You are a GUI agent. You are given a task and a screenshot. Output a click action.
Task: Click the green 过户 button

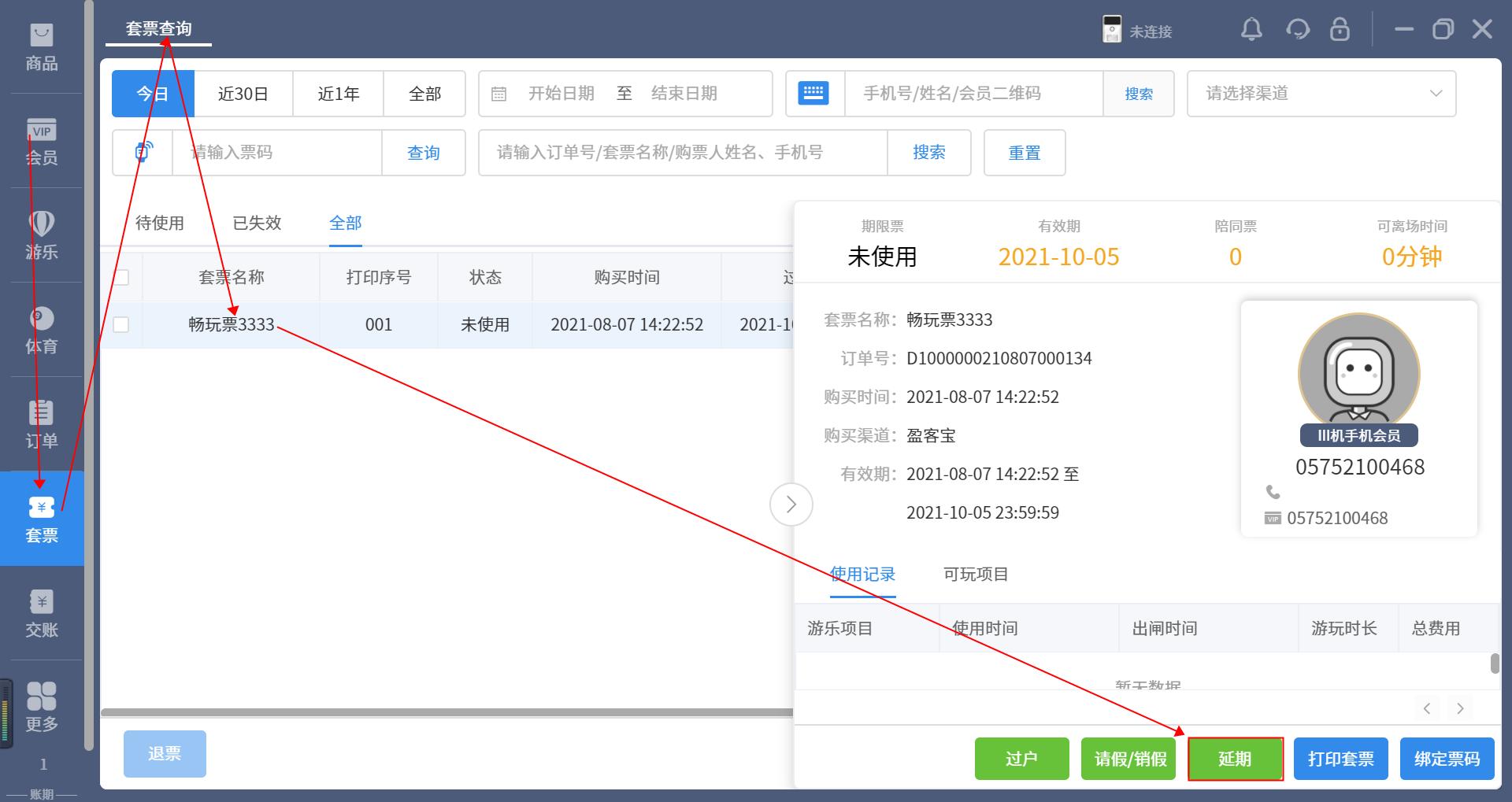tap(1021, 759)
